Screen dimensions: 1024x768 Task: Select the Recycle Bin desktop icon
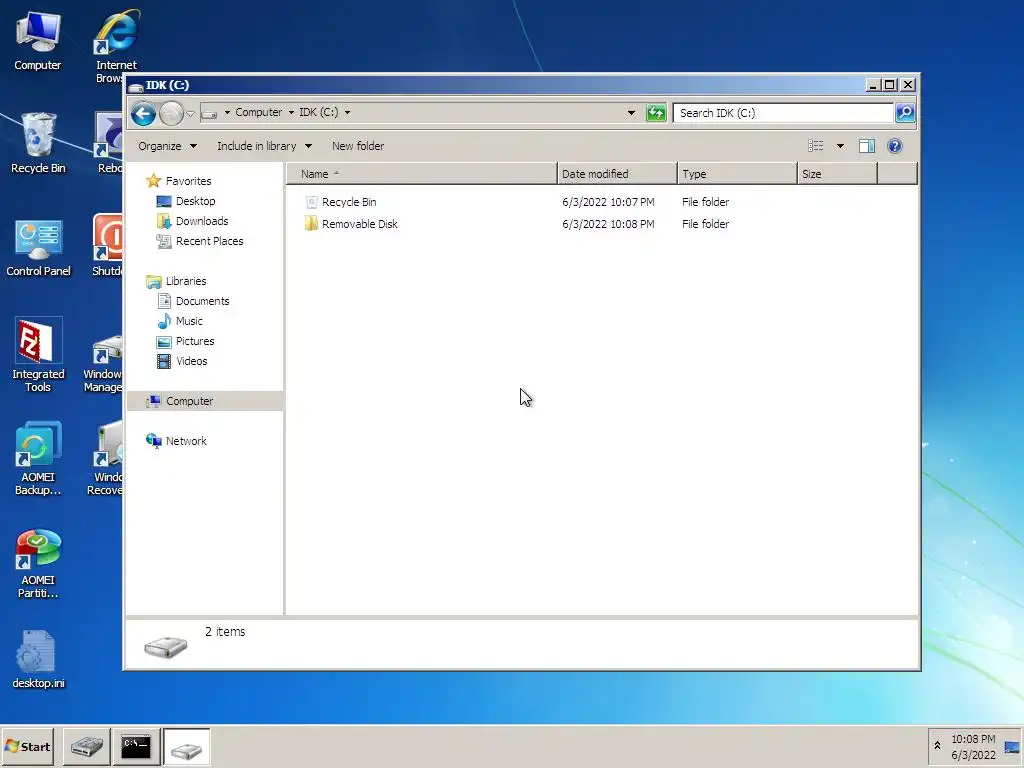point(38,143)
